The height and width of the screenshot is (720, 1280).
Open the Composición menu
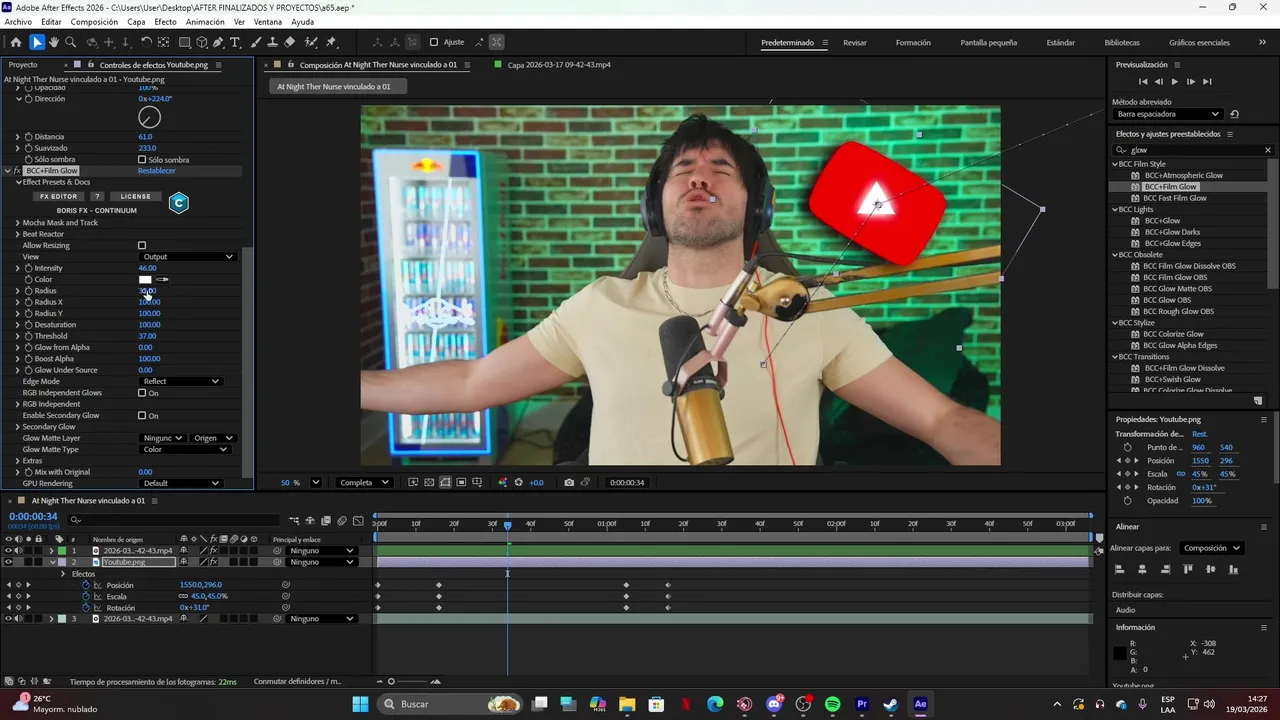pos(94,21)
